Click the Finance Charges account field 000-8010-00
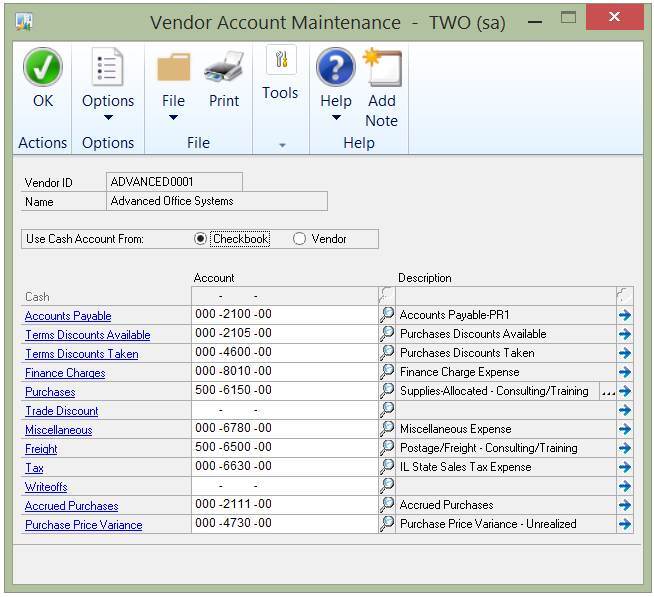The image size is (654, 597). click(x=285, y=372)
